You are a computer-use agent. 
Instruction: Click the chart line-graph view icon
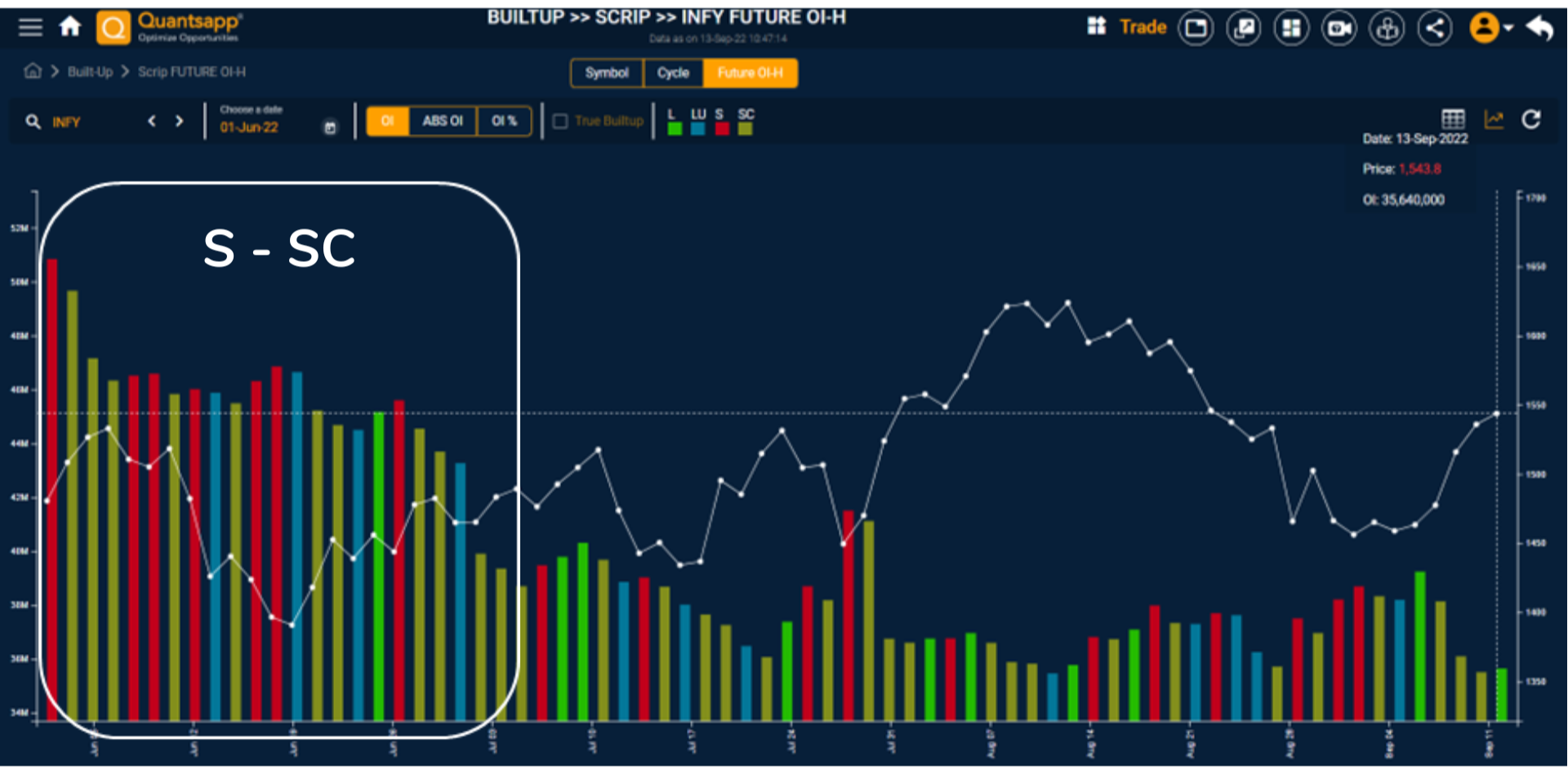[1494, 119]
